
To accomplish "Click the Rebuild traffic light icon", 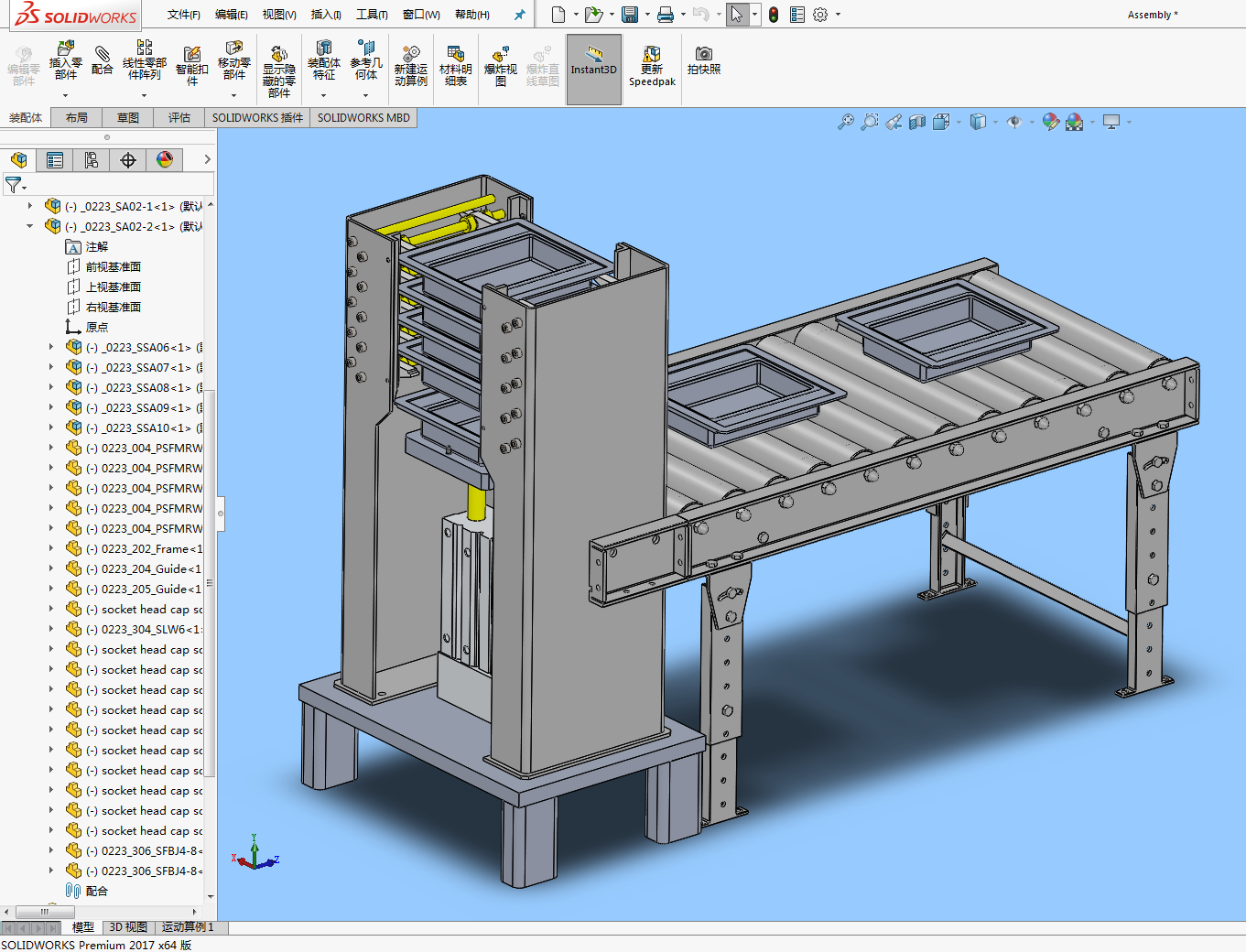I will [x=774, y=15].
